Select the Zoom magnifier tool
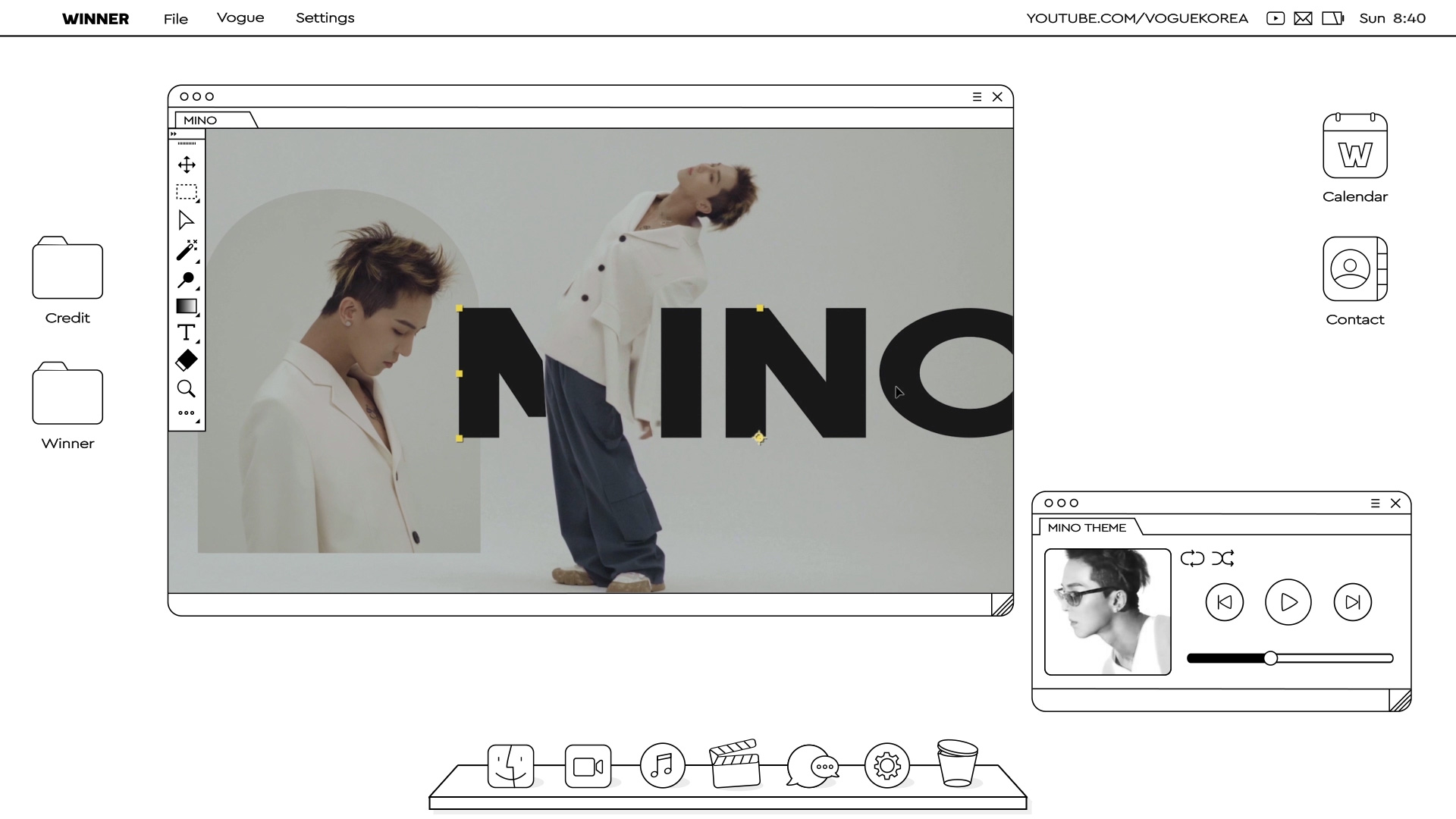The height and width of the screenshot is (819, 1456). click(187, 389)
